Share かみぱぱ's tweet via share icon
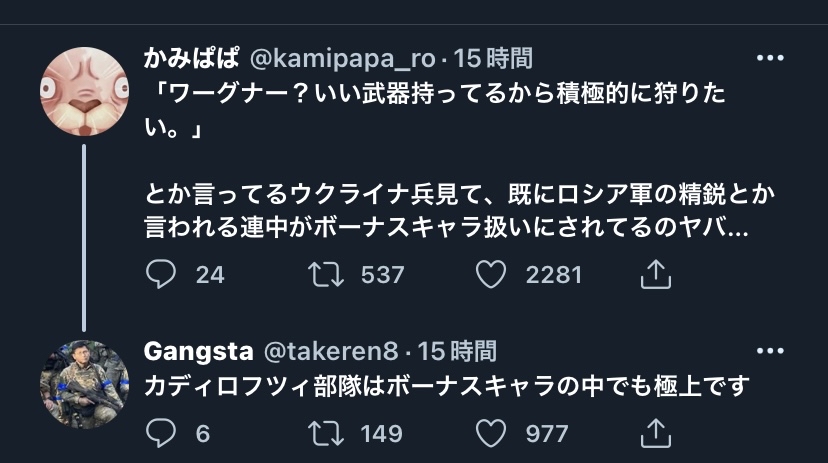This screenshot has width=828, height=463. 653,274
